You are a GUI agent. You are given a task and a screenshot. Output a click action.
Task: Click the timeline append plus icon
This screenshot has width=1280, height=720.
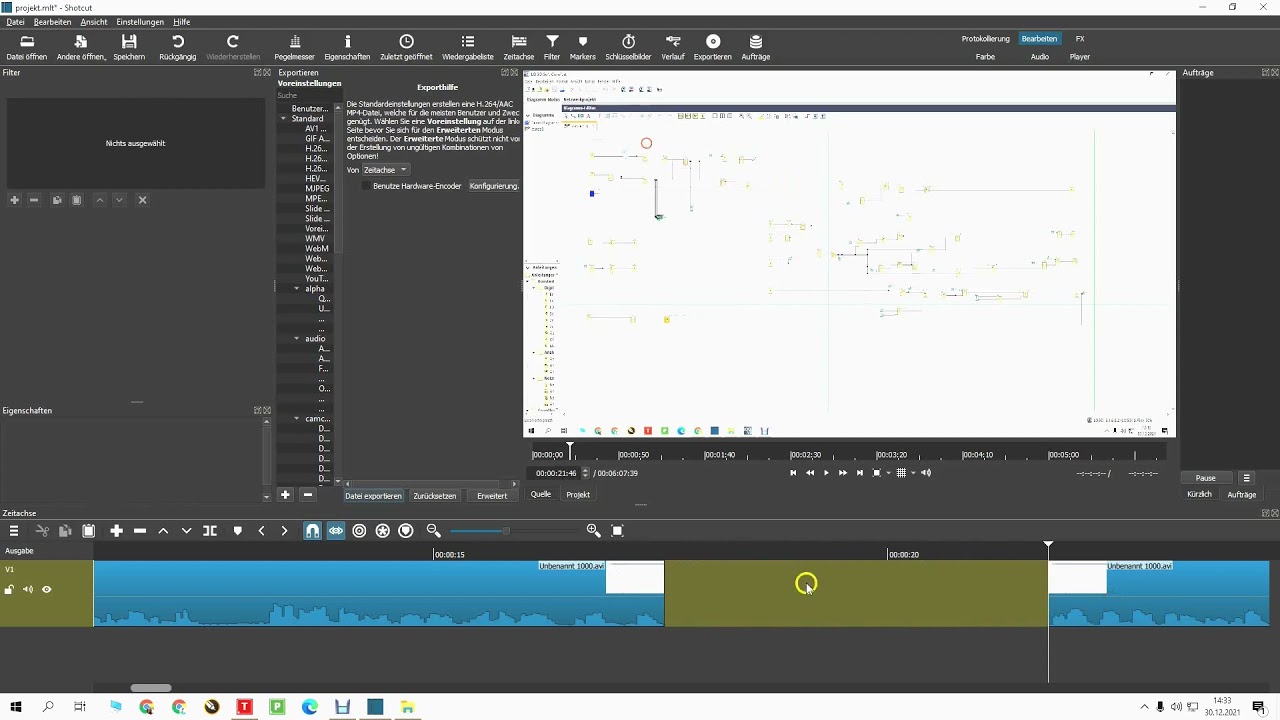(116, 531)
